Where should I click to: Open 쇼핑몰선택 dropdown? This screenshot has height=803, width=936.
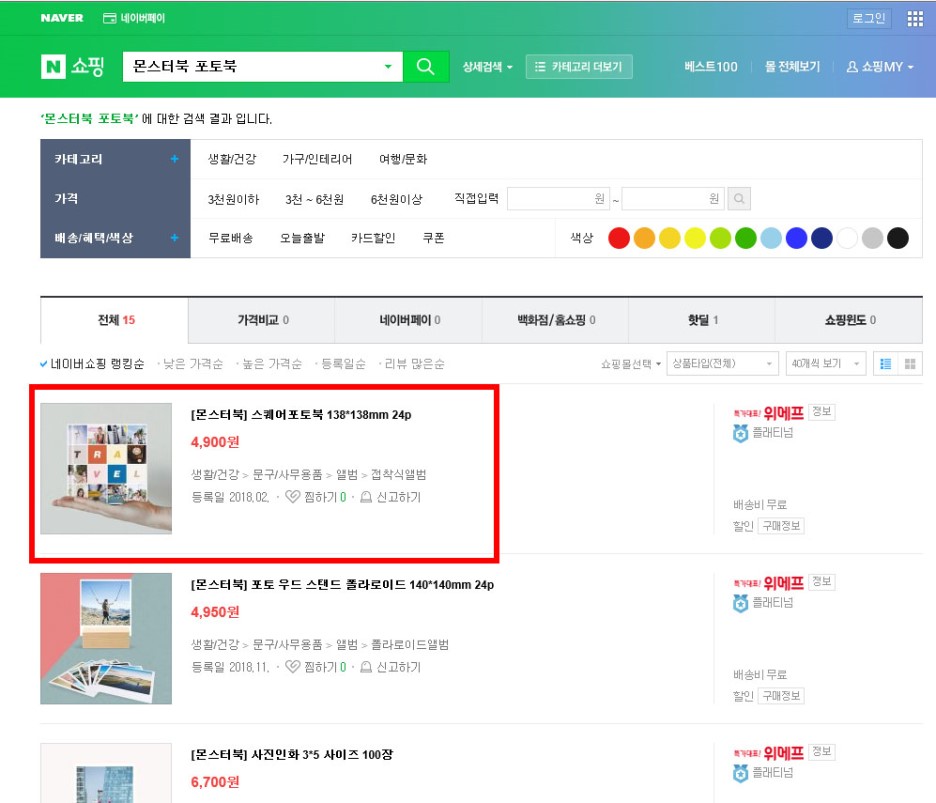point(630,364)
